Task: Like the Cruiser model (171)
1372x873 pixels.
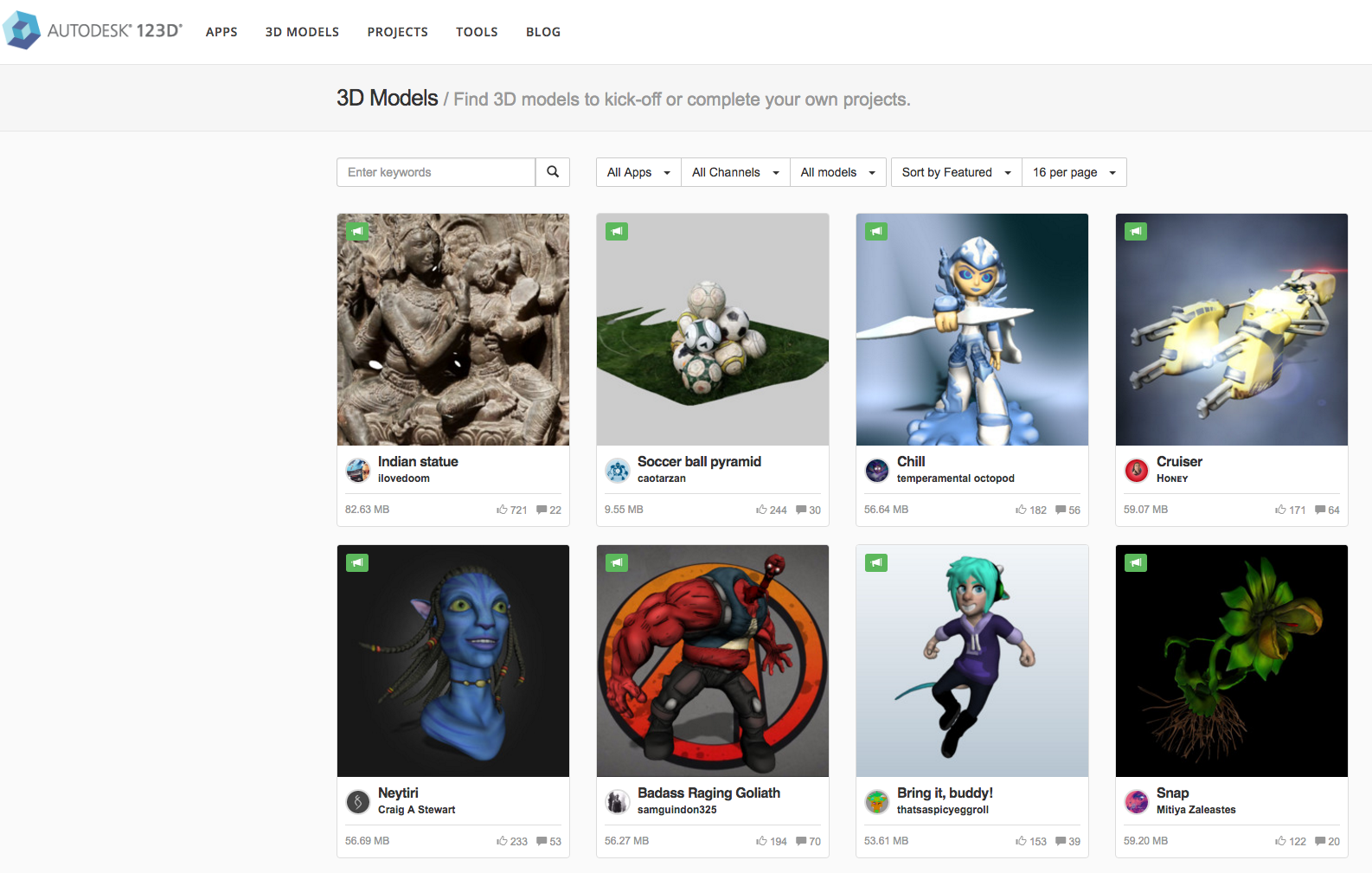Action: 1291,510
